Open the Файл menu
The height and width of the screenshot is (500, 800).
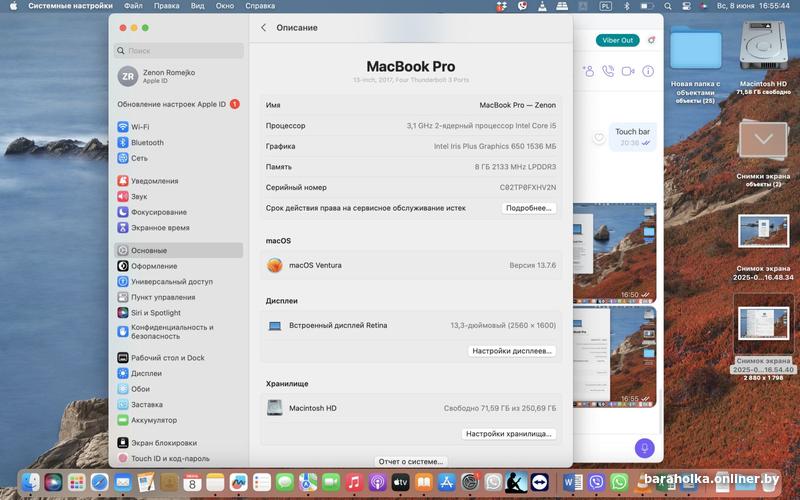pos(133,6)
